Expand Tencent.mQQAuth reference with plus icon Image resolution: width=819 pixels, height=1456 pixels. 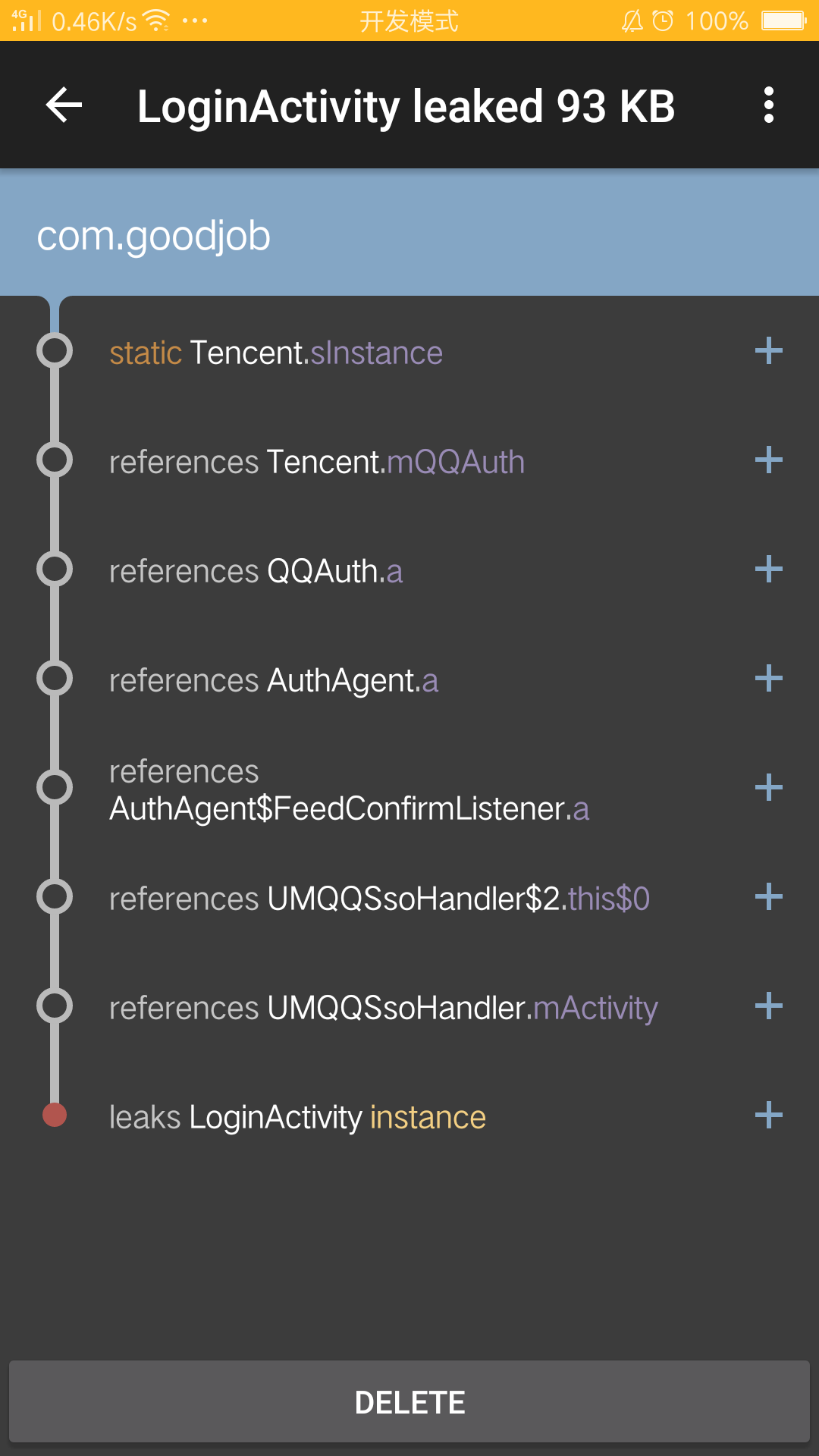[769, 460]
